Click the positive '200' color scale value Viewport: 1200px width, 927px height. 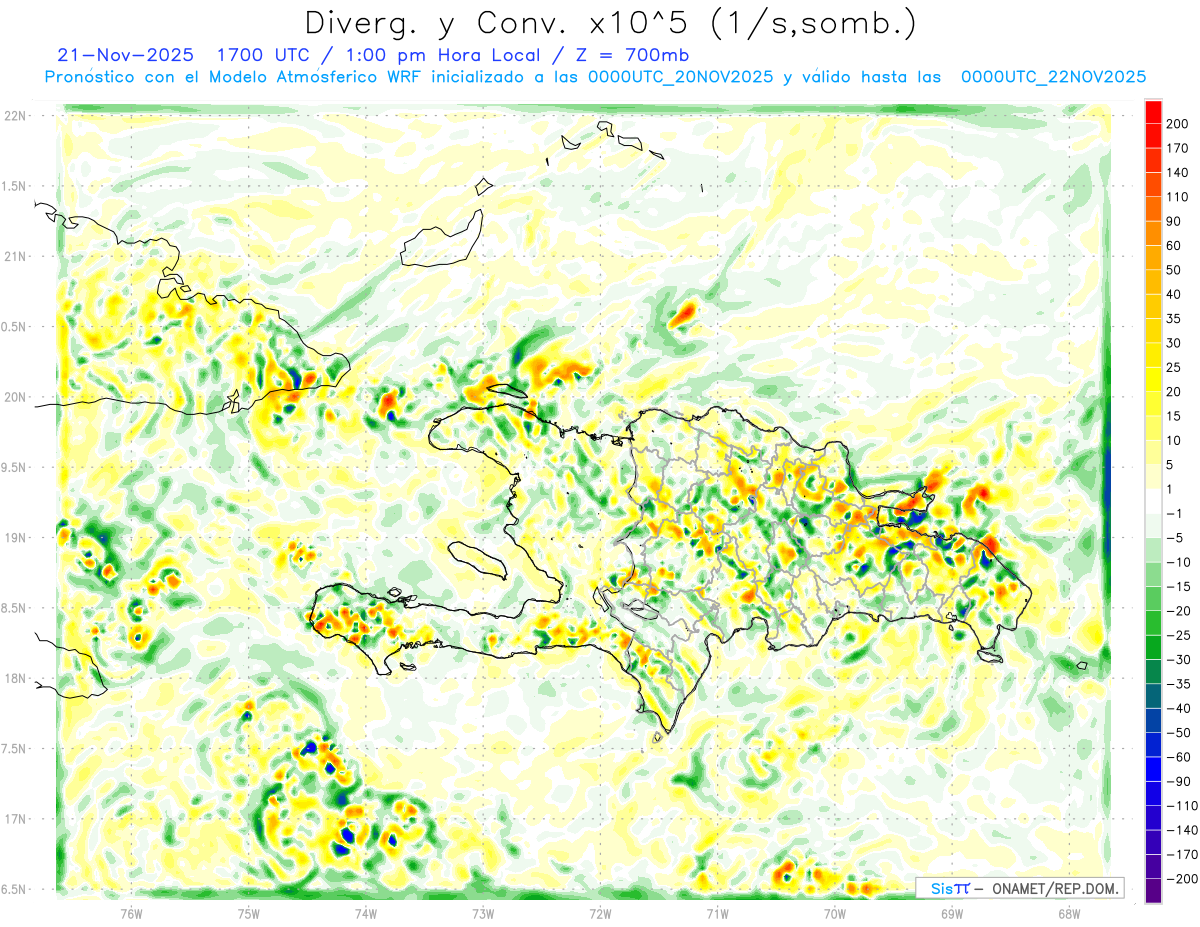[x=1179, y=124]
